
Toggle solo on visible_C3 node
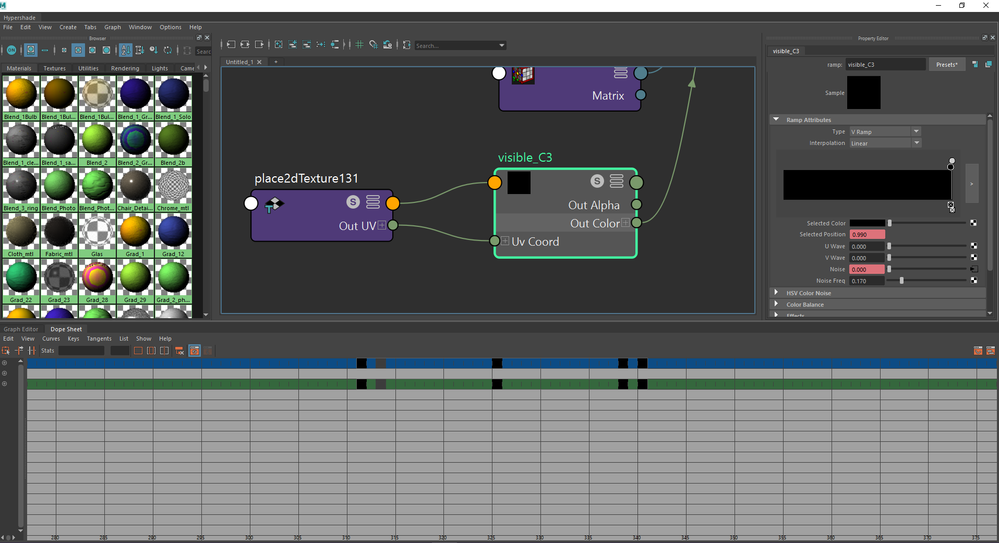click(x=596, y=181)
